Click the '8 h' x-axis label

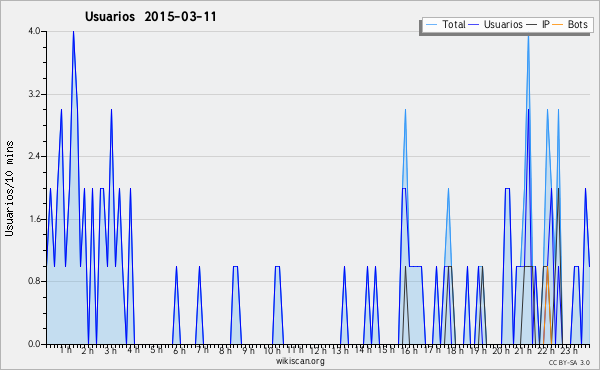pos(225,351)
